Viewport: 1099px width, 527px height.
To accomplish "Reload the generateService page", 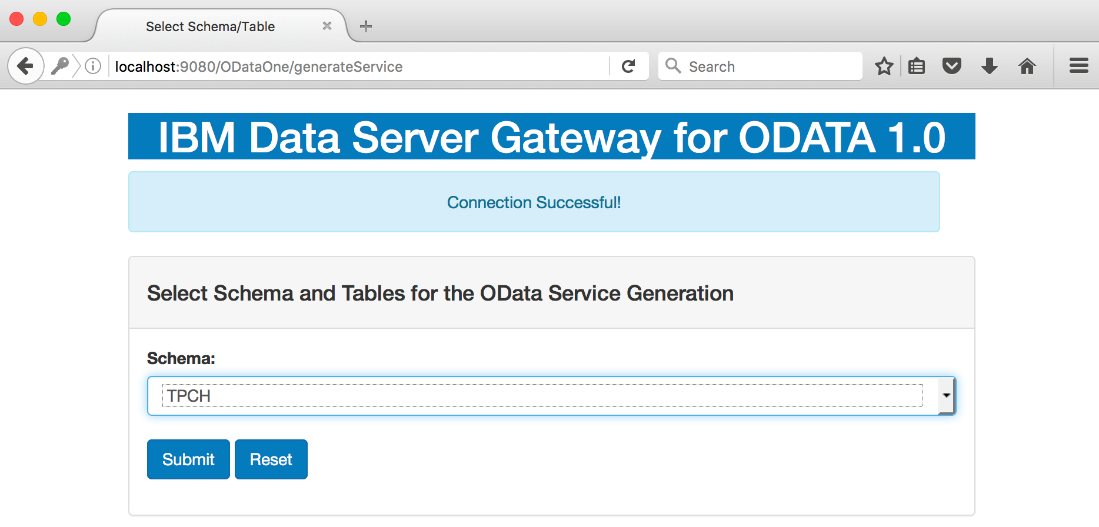I will [x=629, y=67].
